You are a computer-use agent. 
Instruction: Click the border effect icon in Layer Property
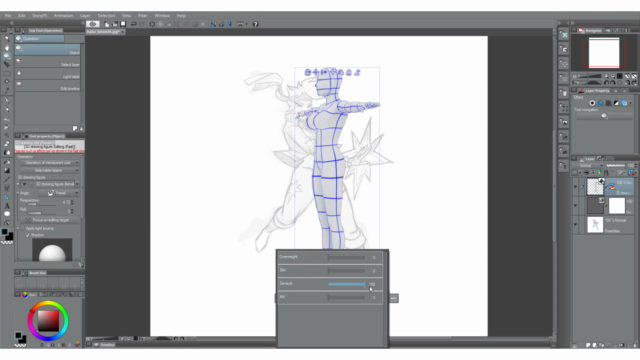(592, 103)
